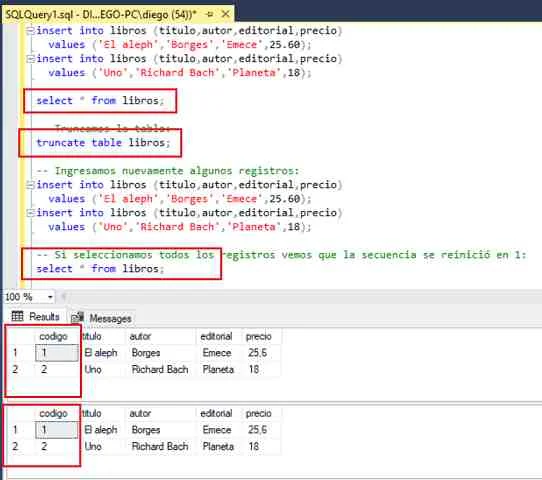542x480 pixels.
Task: Open the 100 % zoom dropdown
Action: (x=50, y=297)
